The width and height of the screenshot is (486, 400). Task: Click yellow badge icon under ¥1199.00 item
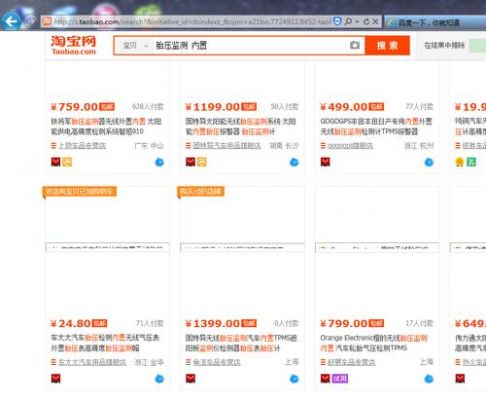click(202, 162)
